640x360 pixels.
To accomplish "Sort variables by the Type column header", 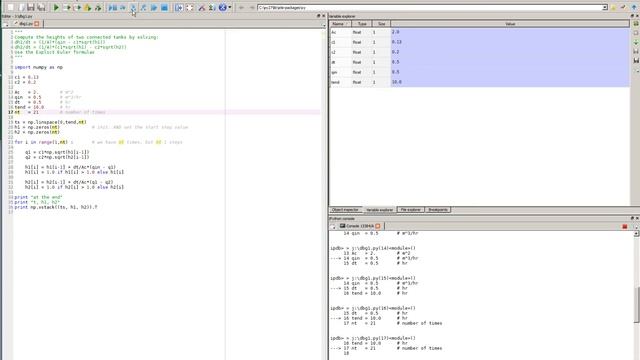I will [x=362, y=24].
